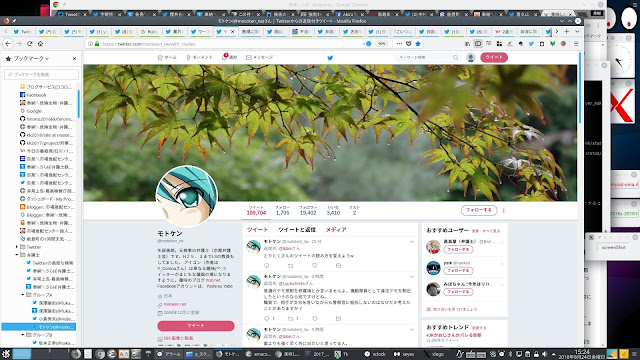Click the orange Firefox account avatar icon

563,44
